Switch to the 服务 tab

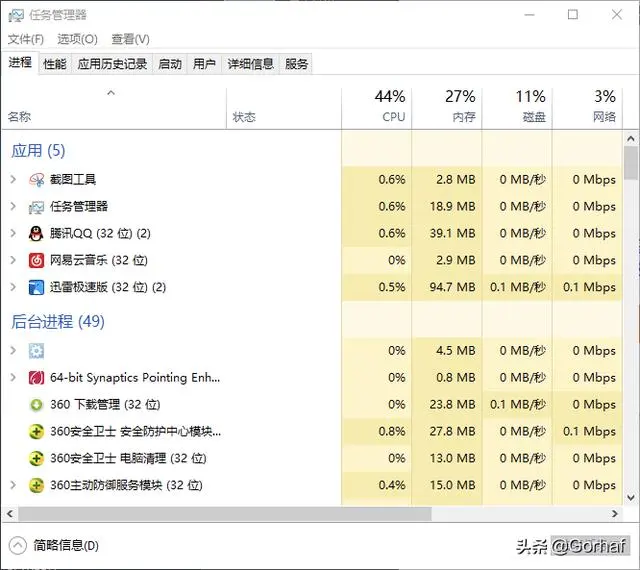point(296,64)
